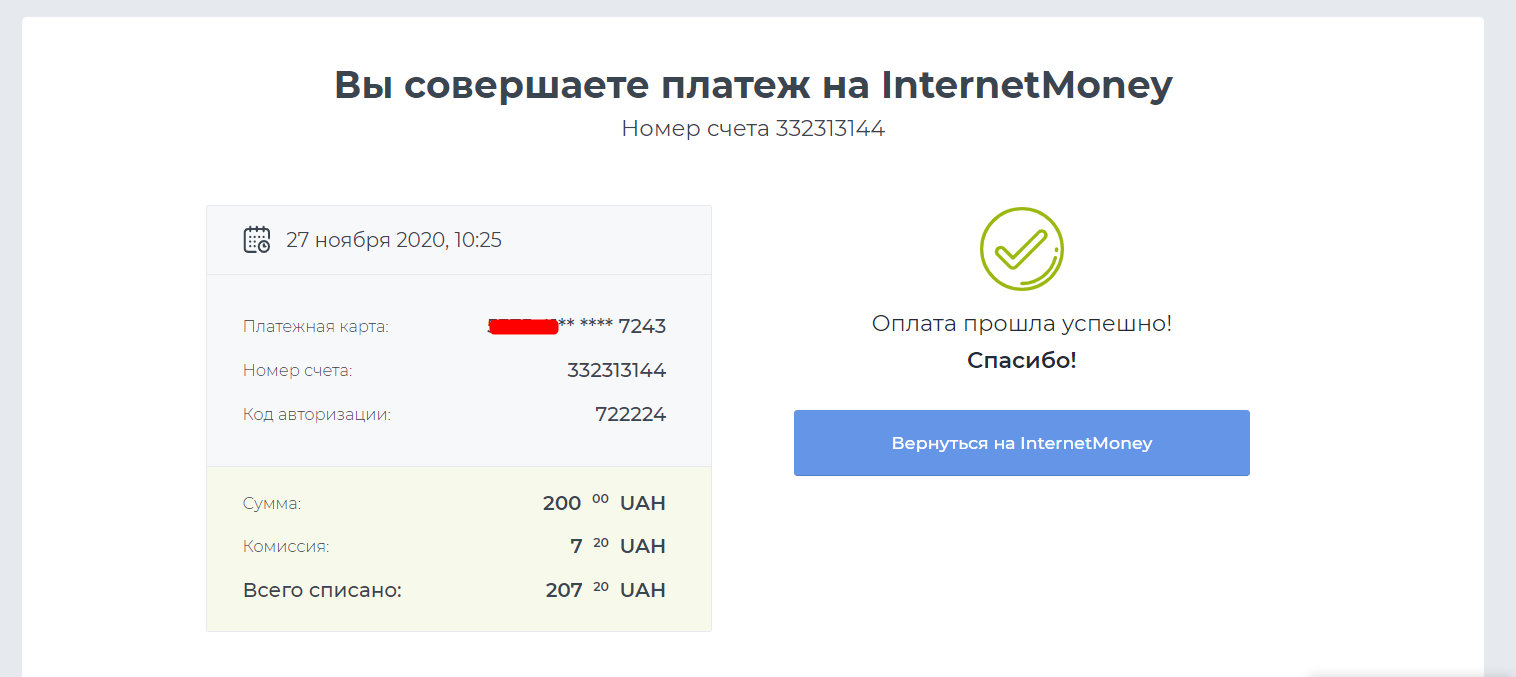
Task: Click the red redaction mark on the card number
Action: pyautogui.click(x=523, y=326)
